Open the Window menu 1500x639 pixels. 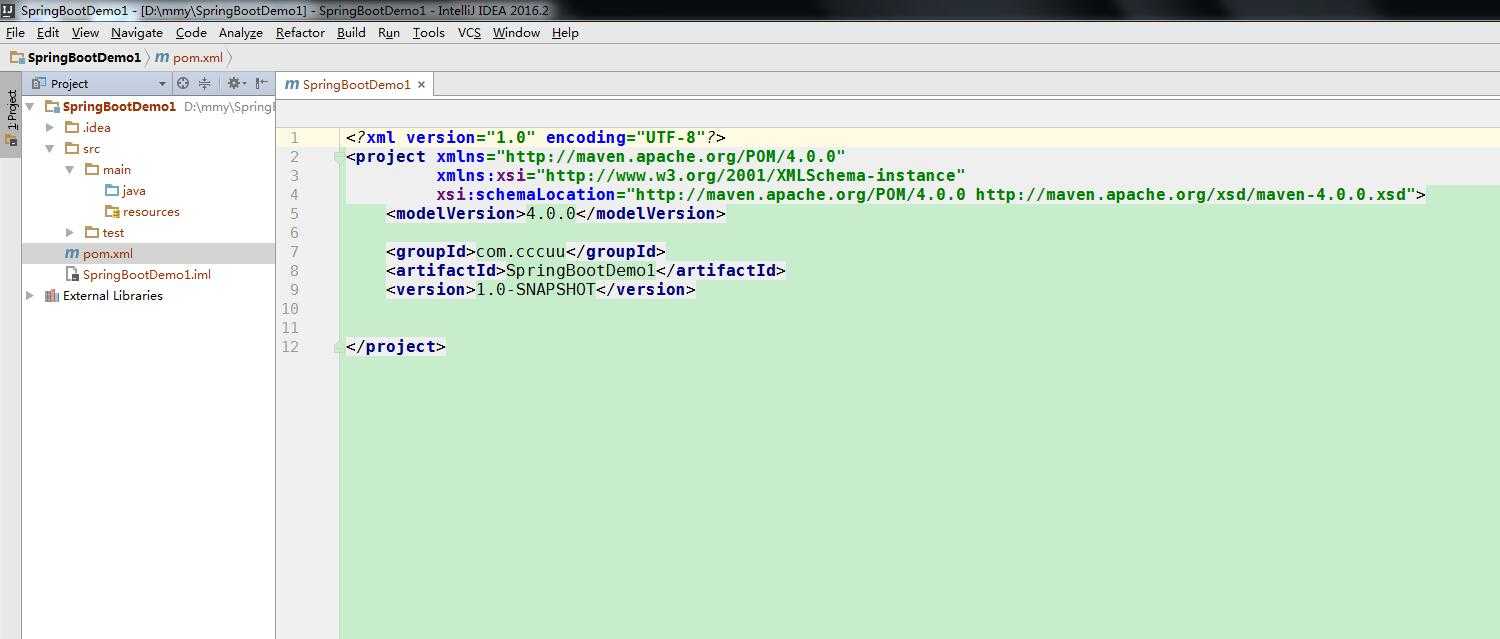point(516,32)
